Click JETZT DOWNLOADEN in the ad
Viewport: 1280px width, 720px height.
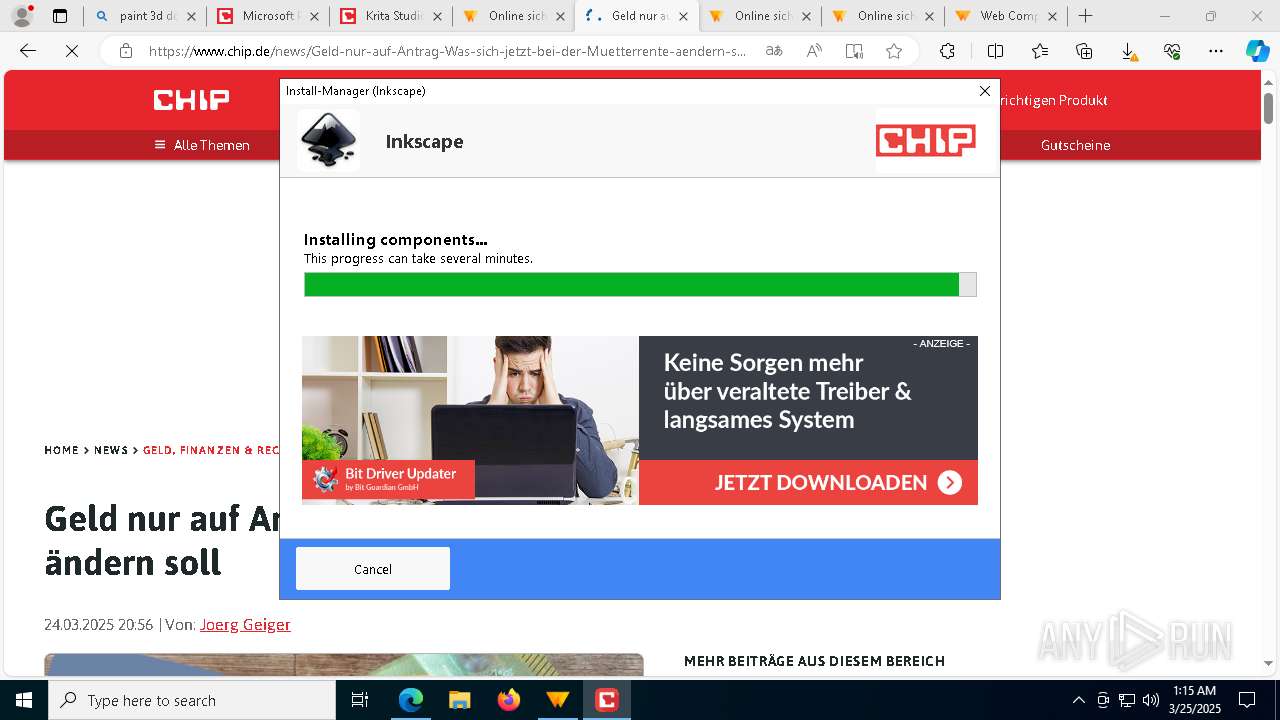coord(808,483)
